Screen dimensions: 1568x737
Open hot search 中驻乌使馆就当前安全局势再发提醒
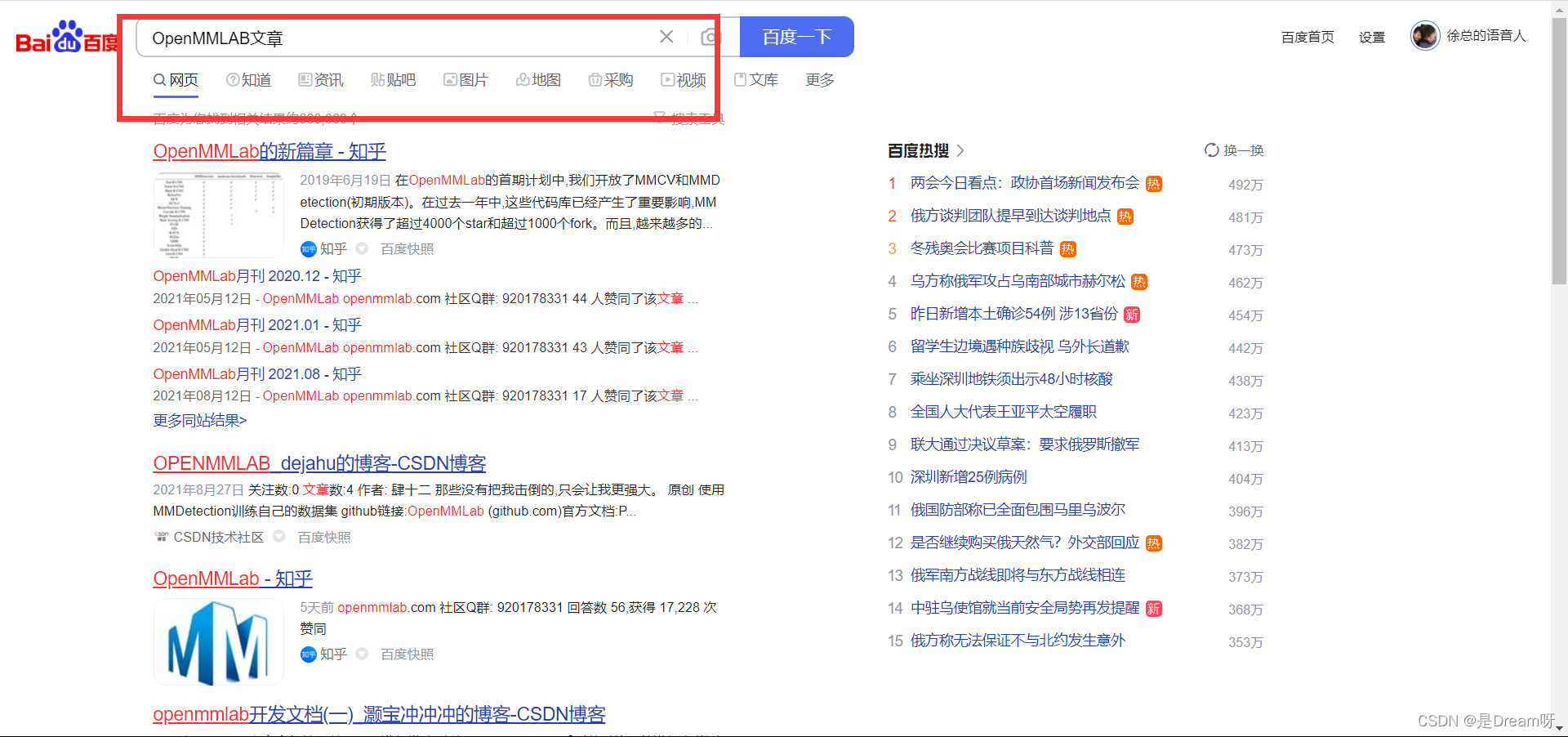coord(1025,608)
